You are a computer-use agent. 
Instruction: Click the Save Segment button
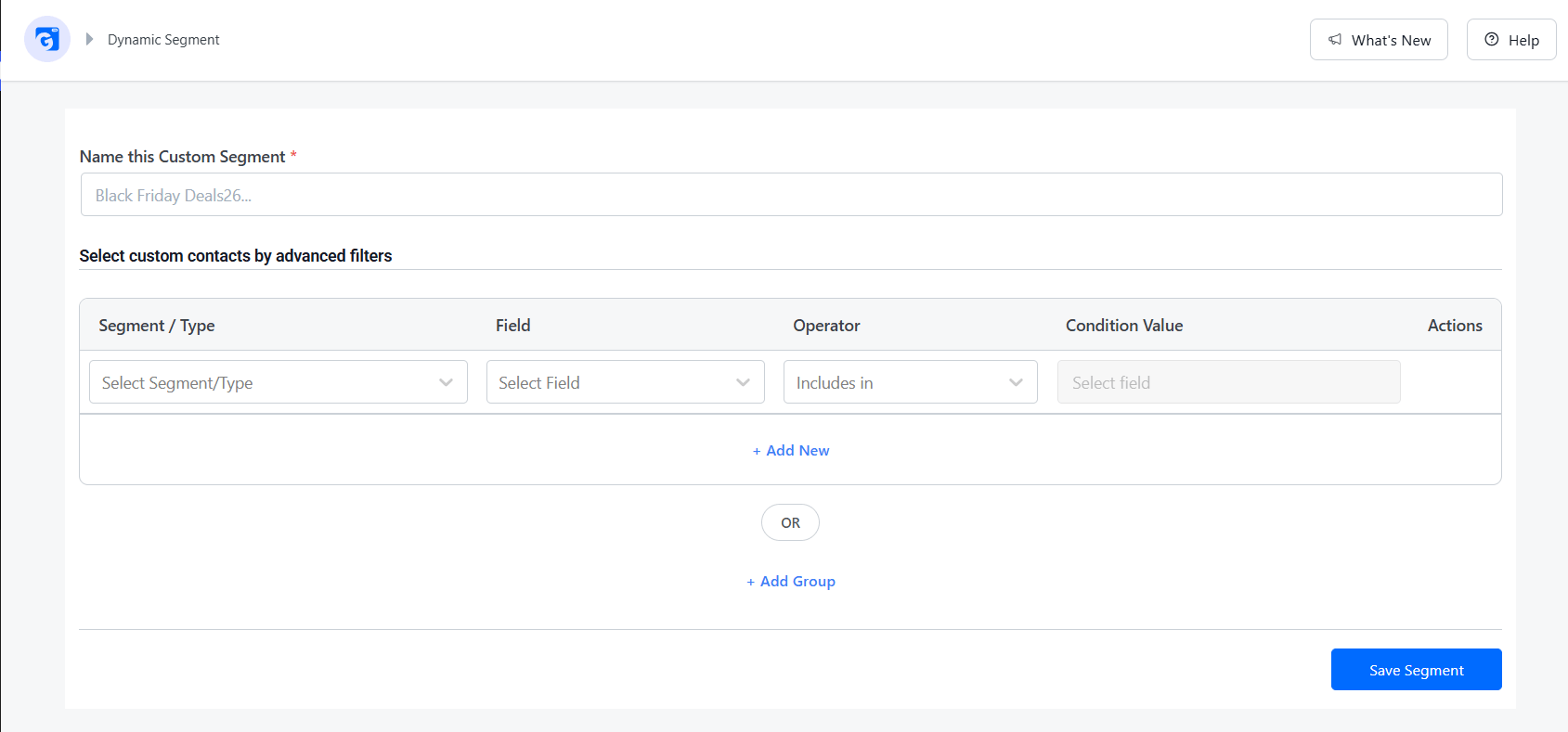pos(1417,670)
